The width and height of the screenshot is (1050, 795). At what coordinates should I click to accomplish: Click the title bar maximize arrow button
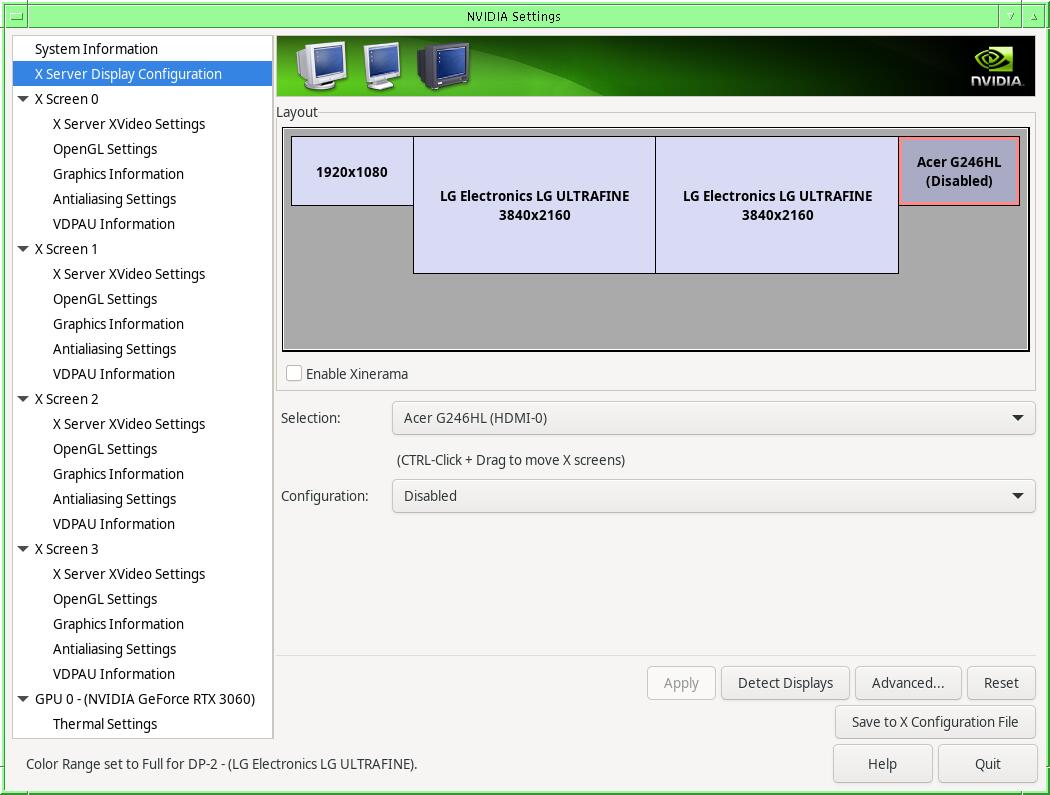(1033, 16)
